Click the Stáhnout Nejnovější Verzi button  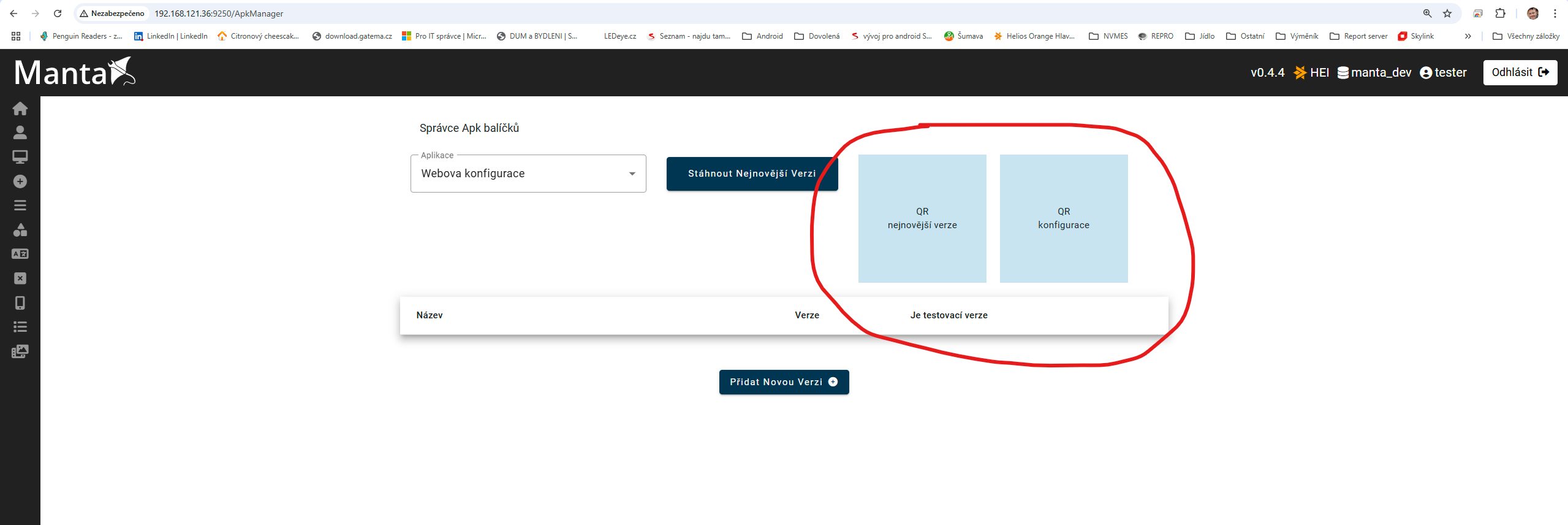click(751, 174)
